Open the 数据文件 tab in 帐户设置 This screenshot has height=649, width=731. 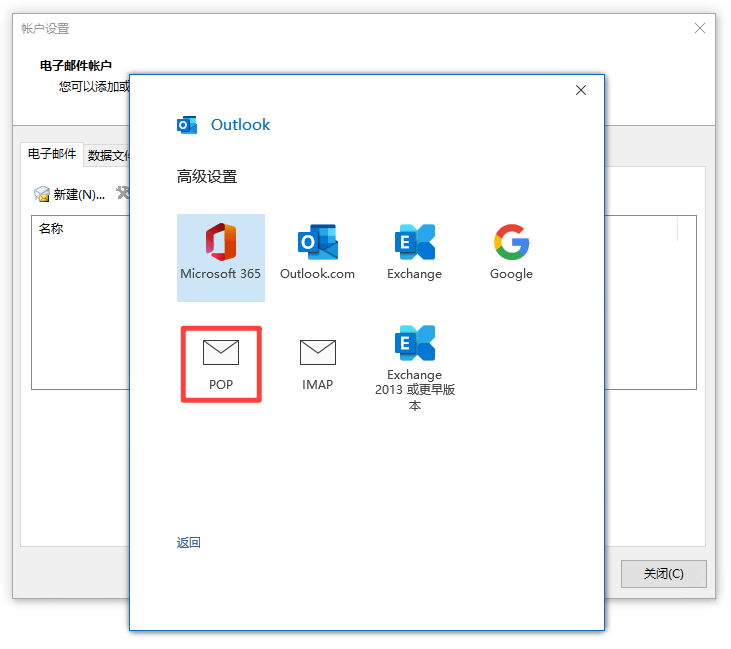click(x=108, y=155)
